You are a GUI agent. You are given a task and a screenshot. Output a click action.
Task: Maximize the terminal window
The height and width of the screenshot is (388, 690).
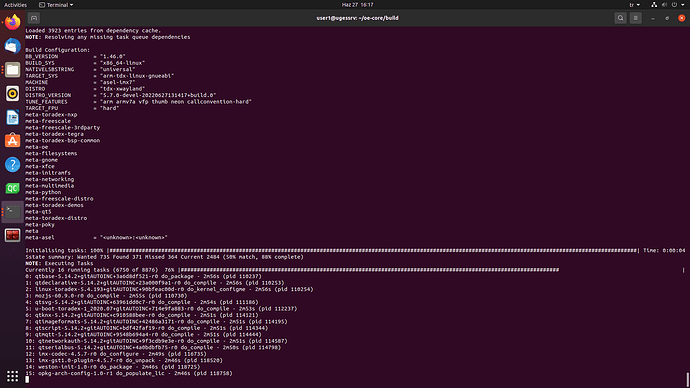[667, 18]
